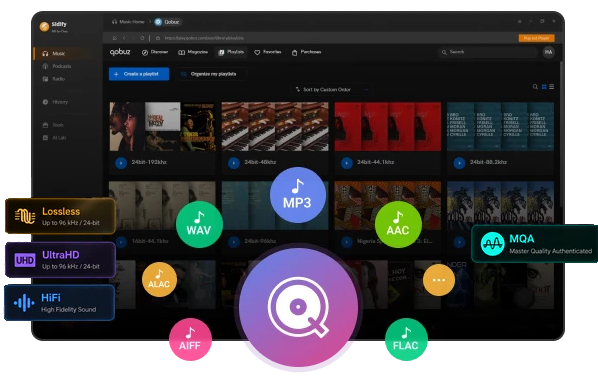Open the Discover tab
The width and height of the screenshot is (598, 378).
point(155,52)
